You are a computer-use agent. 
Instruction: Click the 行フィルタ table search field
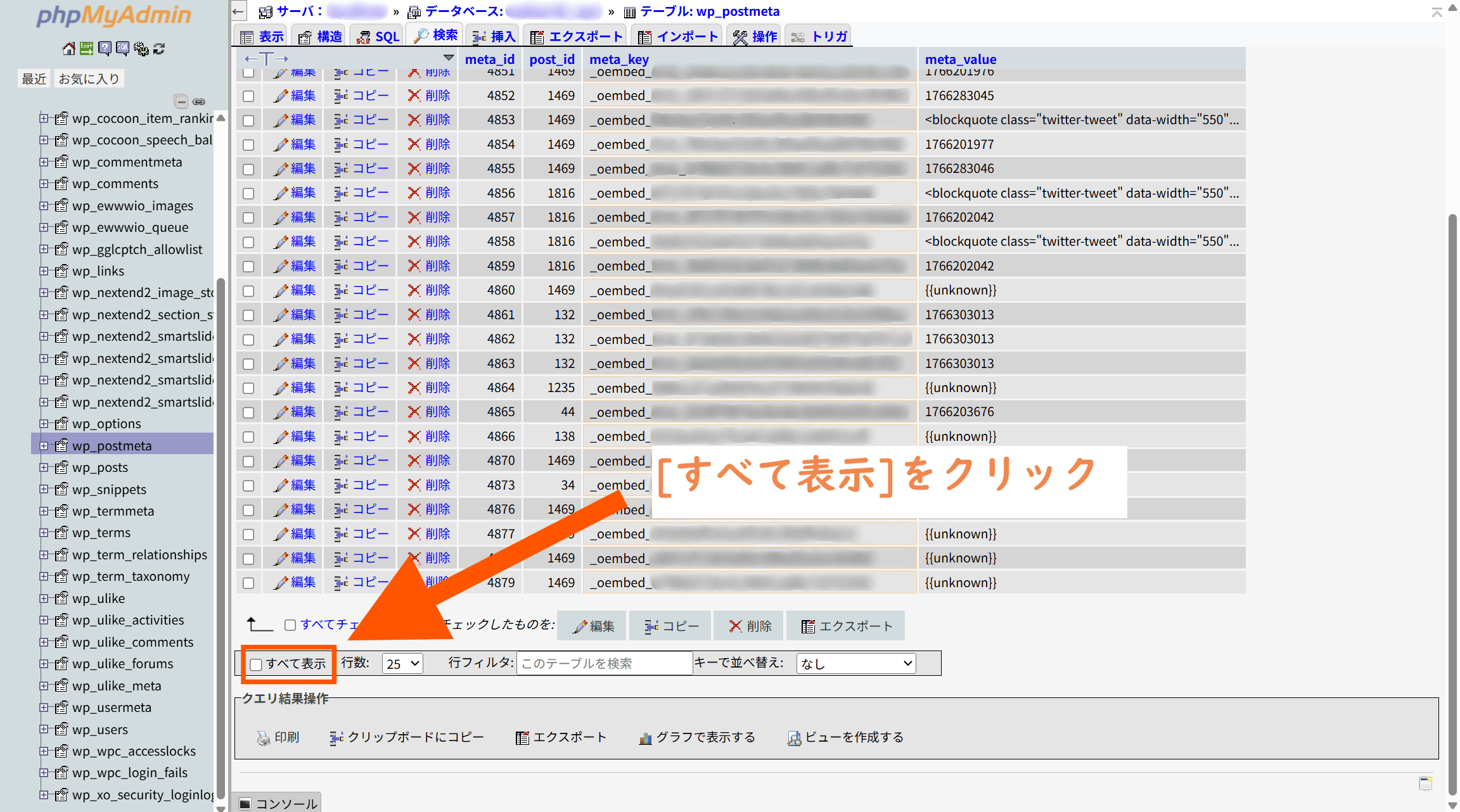click(604, 664)
